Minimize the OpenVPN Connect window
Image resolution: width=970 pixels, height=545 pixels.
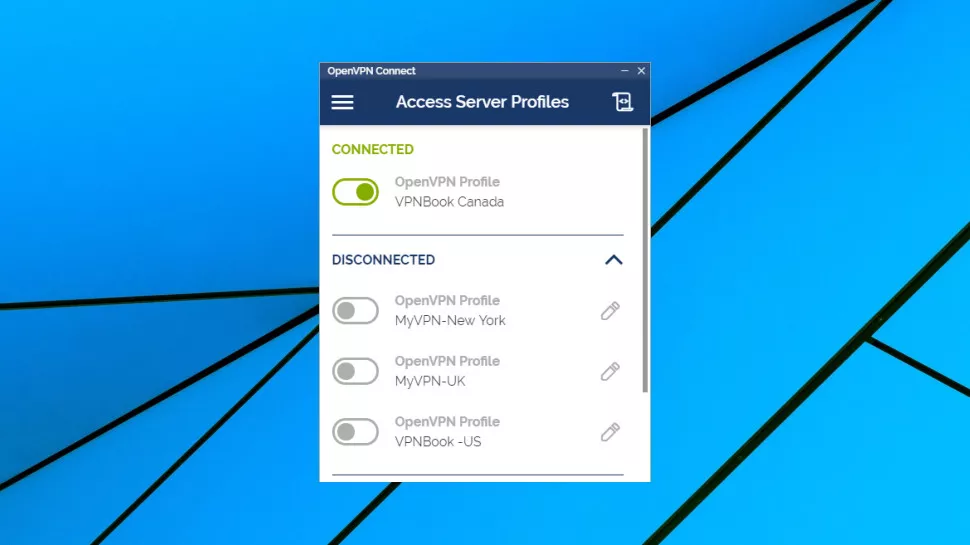pos(625,71)
